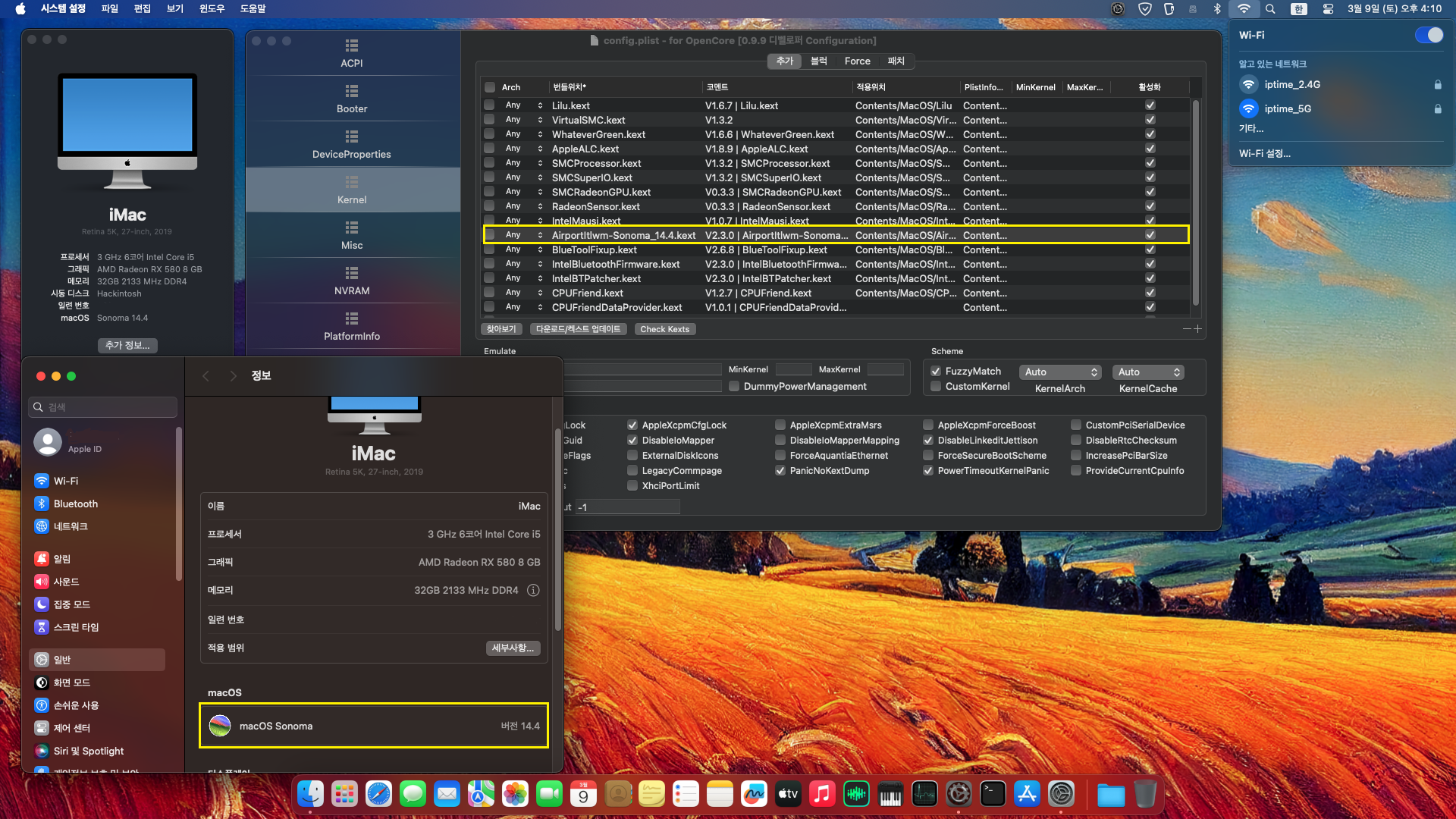
Task: Click 다운로드/켁스트 업데이트 button
Action: coord(579,329)
